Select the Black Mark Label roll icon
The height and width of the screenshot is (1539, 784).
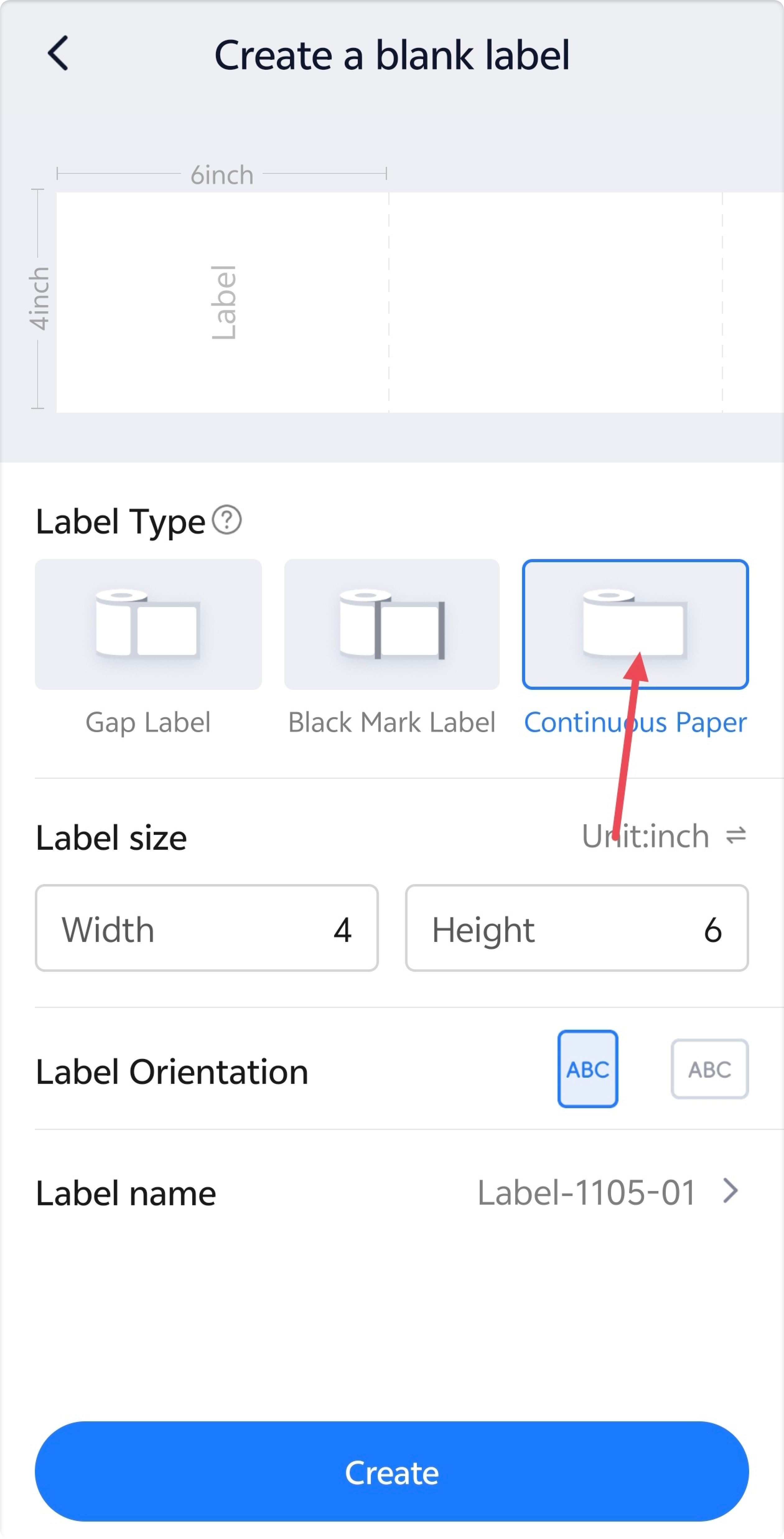[x=392, y=624]
